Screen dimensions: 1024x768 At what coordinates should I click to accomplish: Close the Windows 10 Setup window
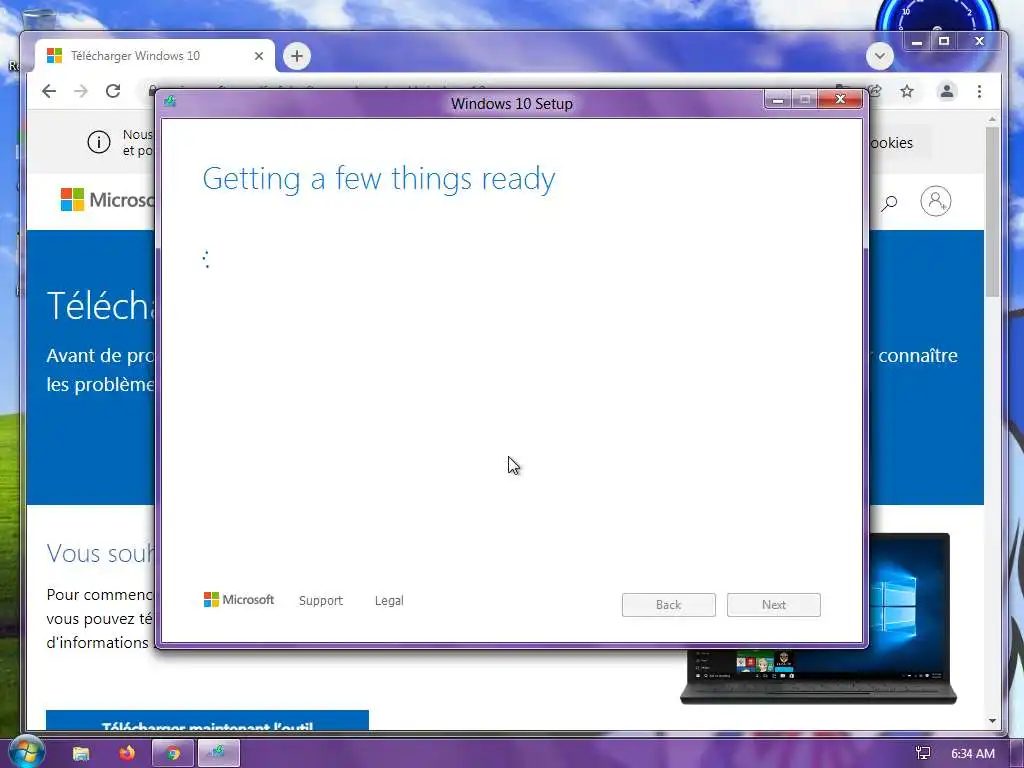click(x=840, y=99)
